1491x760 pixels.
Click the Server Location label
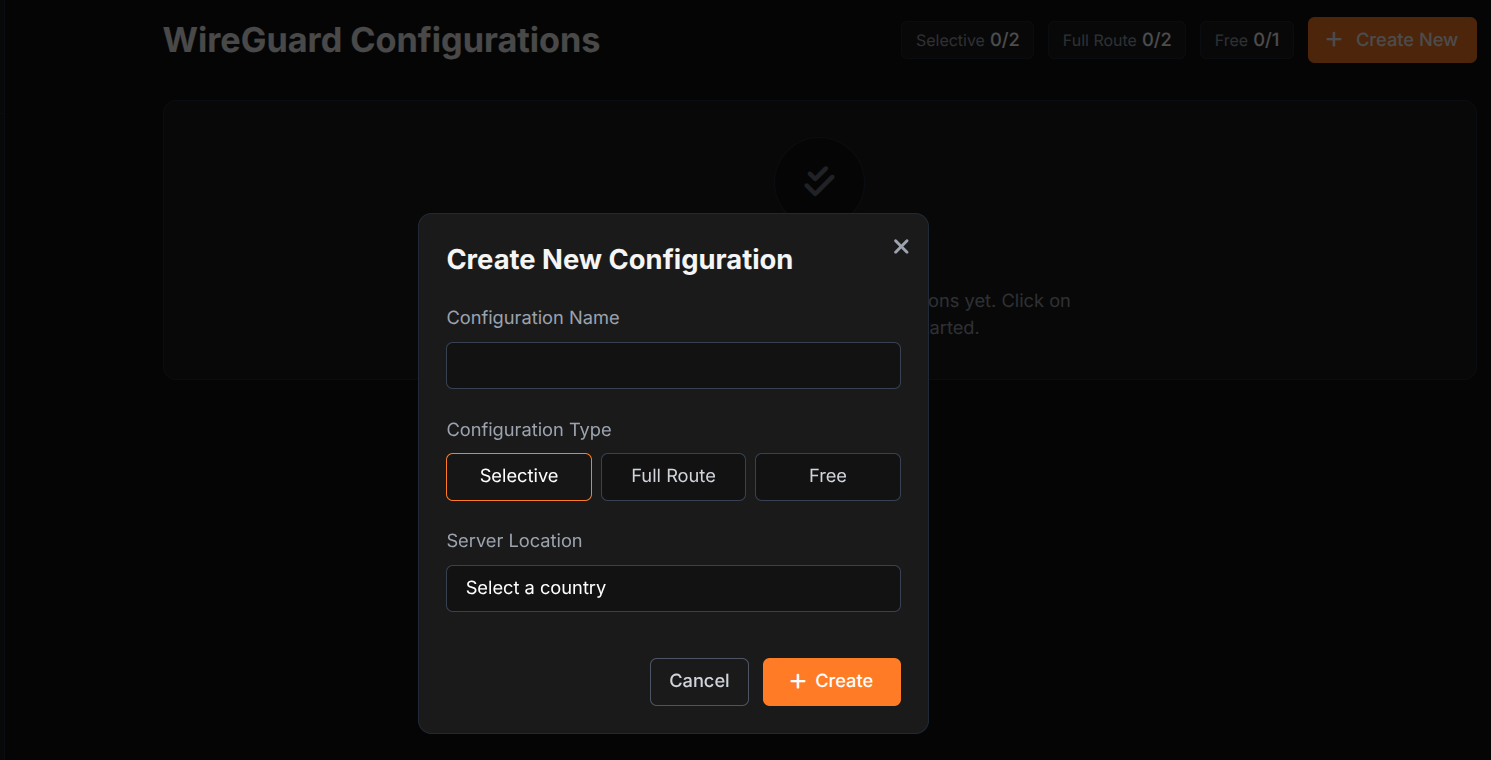514,540
